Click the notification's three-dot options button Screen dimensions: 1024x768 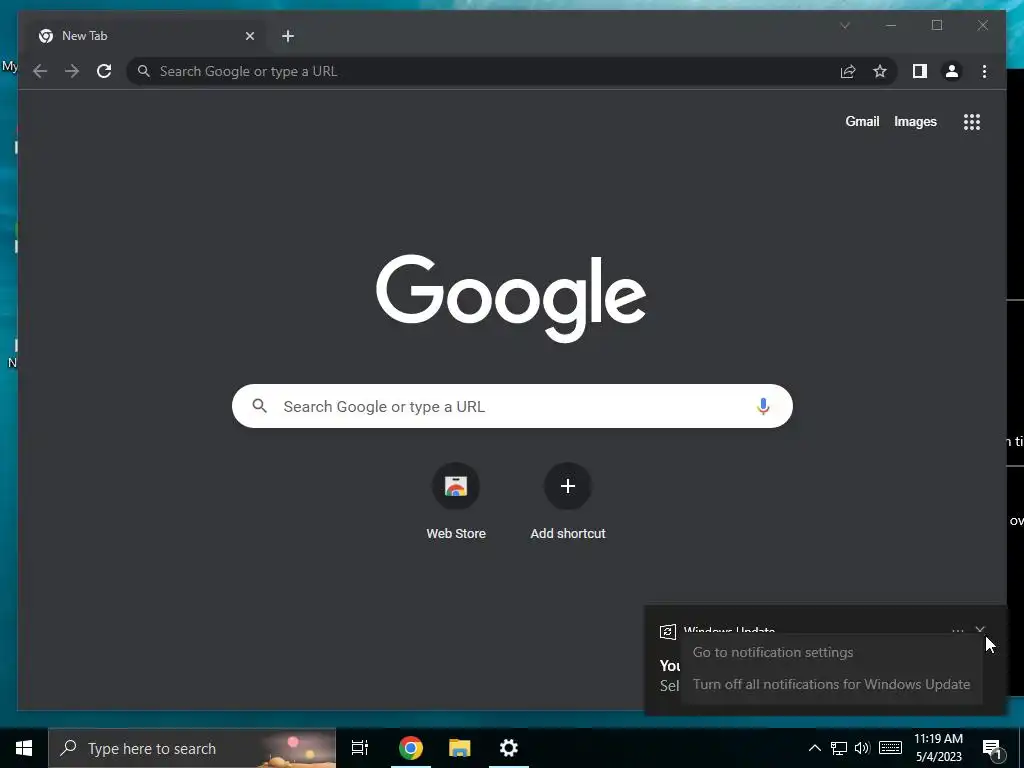tap(957, 630)
